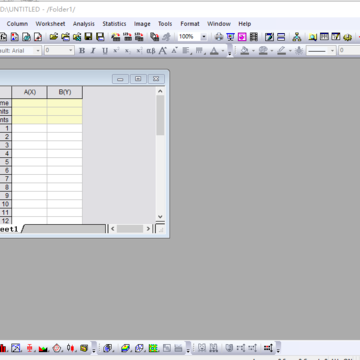Select the B(Y) column header
Image resolution: width=360 pixels, height=360 pixels.
click(x=65, y=92)
